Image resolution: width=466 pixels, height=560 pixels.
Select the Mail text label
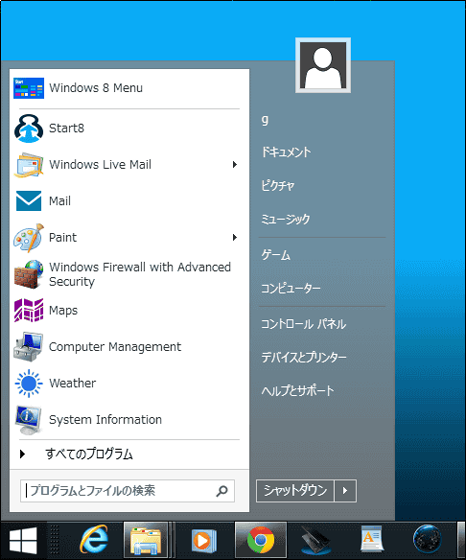click(x=60, y=201)
